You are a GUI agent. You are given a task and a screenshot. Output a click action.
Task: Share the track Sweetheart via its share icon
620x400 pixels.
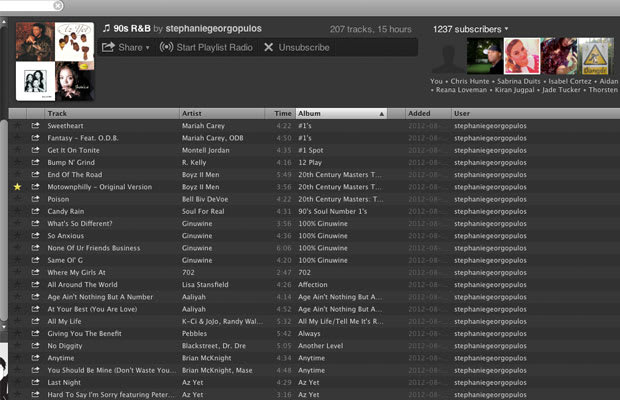[x=36, y=125]
